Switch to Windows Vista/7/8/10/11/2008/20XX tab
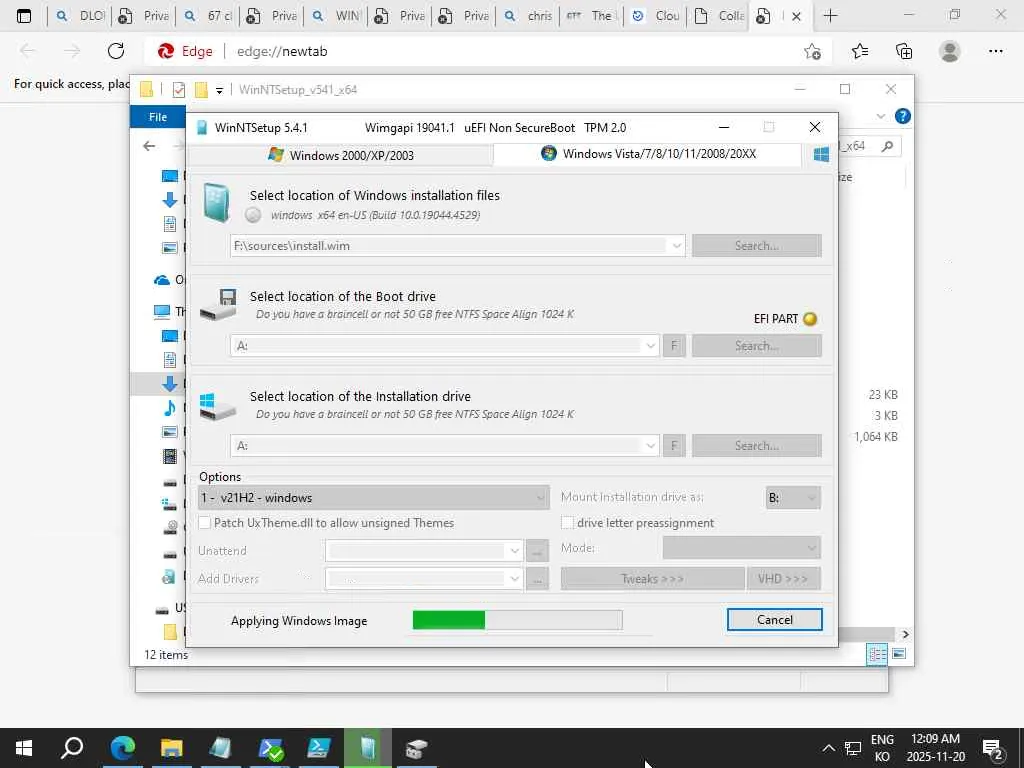This screenshot has height=768, width=1024. 648,153
